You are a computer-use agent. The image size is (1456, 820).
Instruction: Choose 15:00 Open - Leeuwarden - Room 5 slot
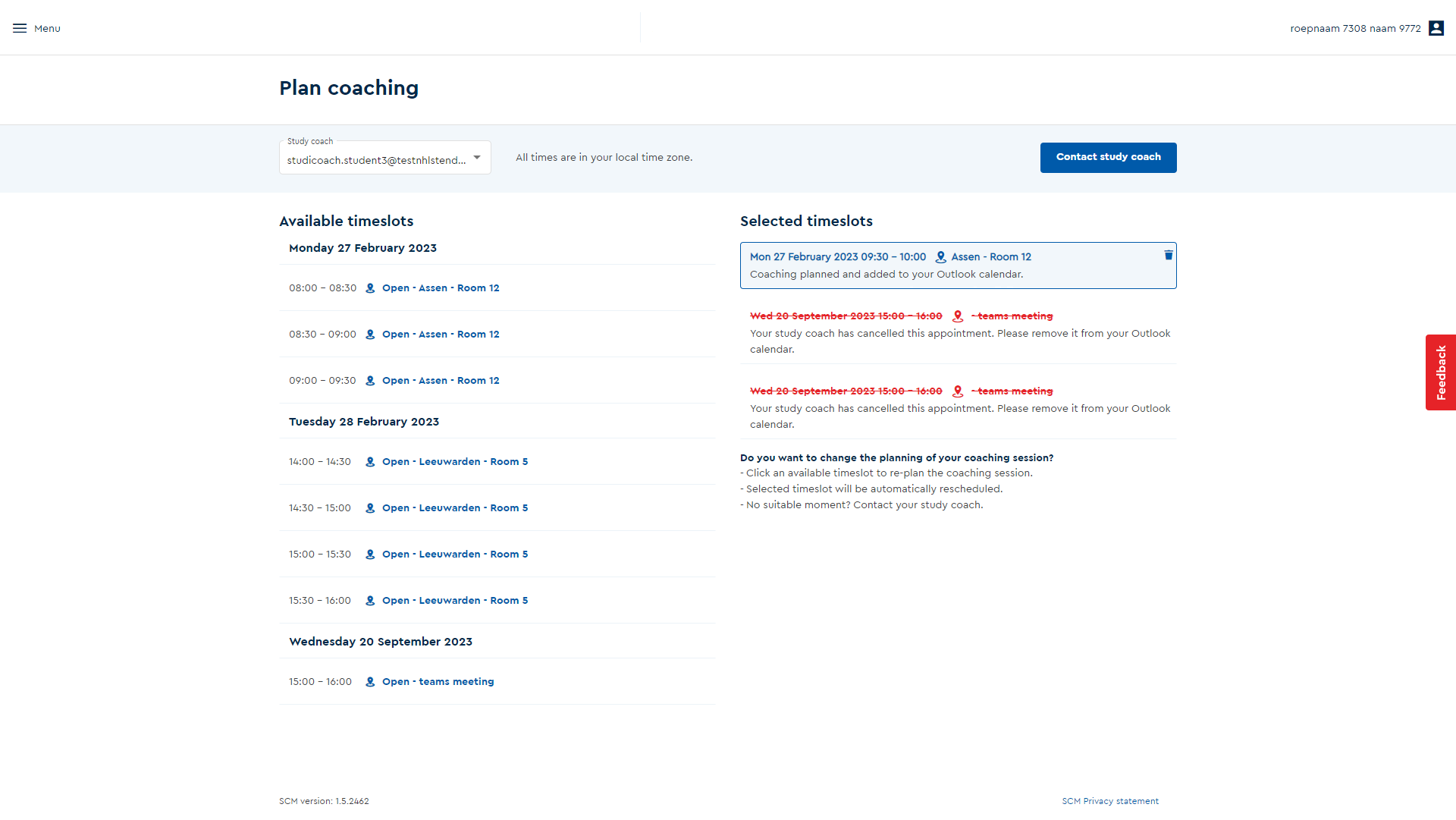[455, 555]
